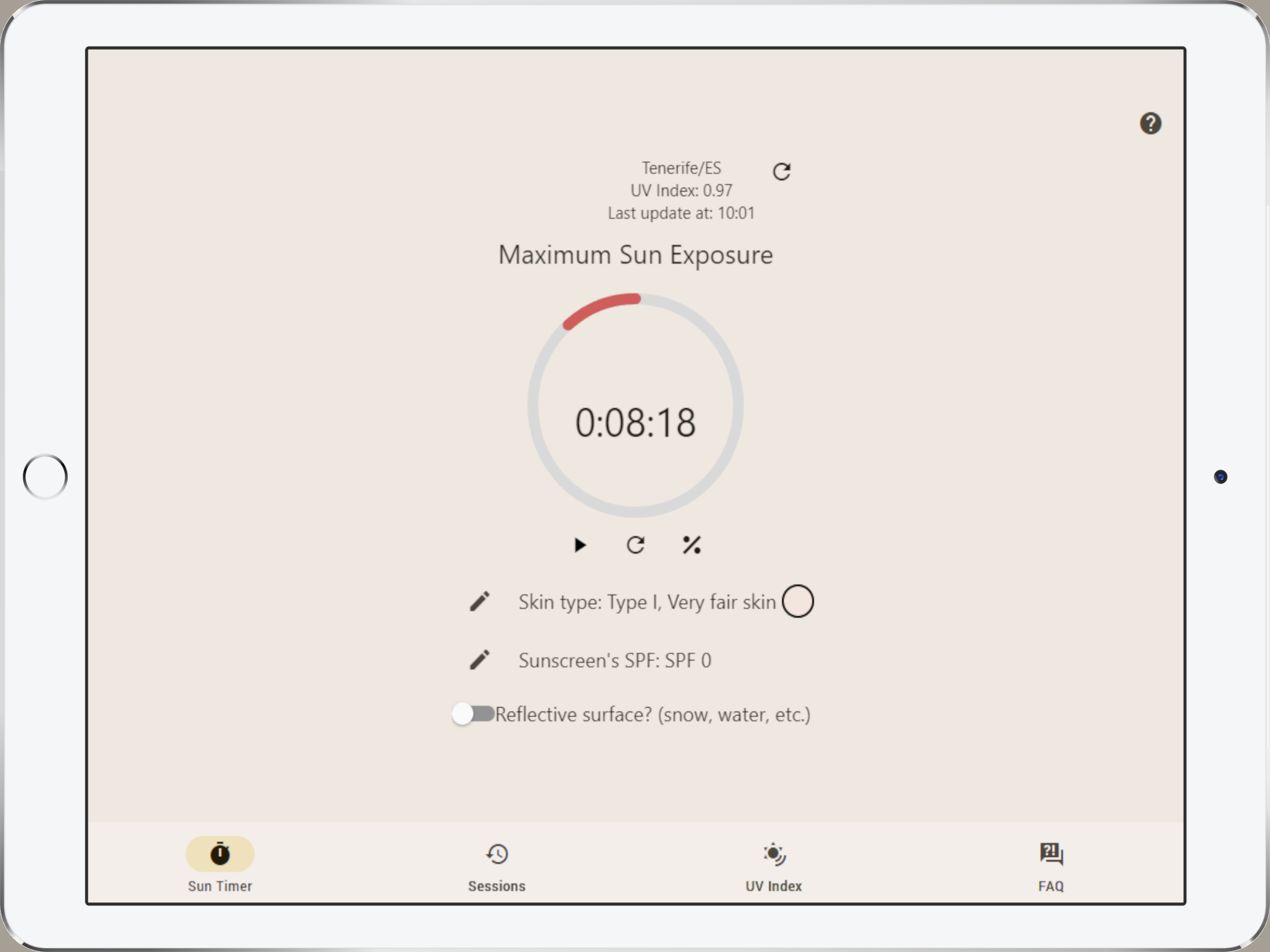This screenshot has width=1270, height=952.
Task: Click the Sunscreen's SPF: SPF 0 text
Action: click(x=615, y=661)
